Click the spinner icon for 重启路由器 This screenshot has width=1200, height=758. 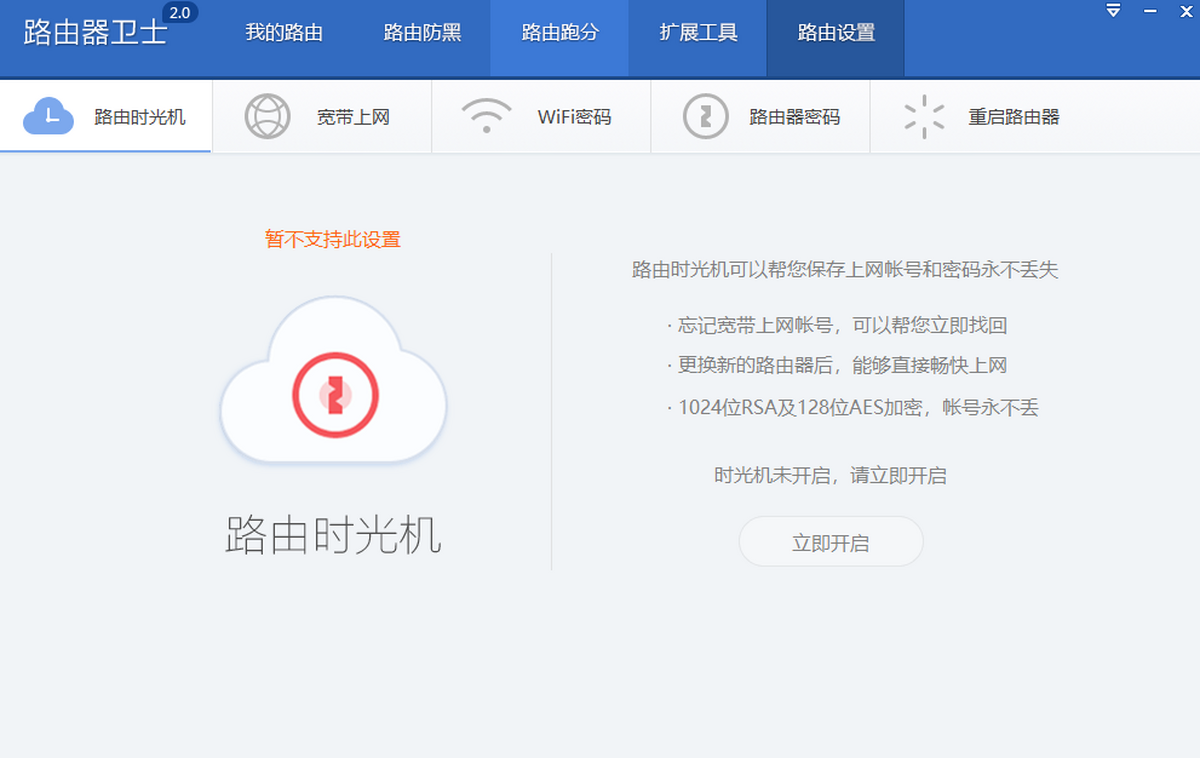pos(924,117)
